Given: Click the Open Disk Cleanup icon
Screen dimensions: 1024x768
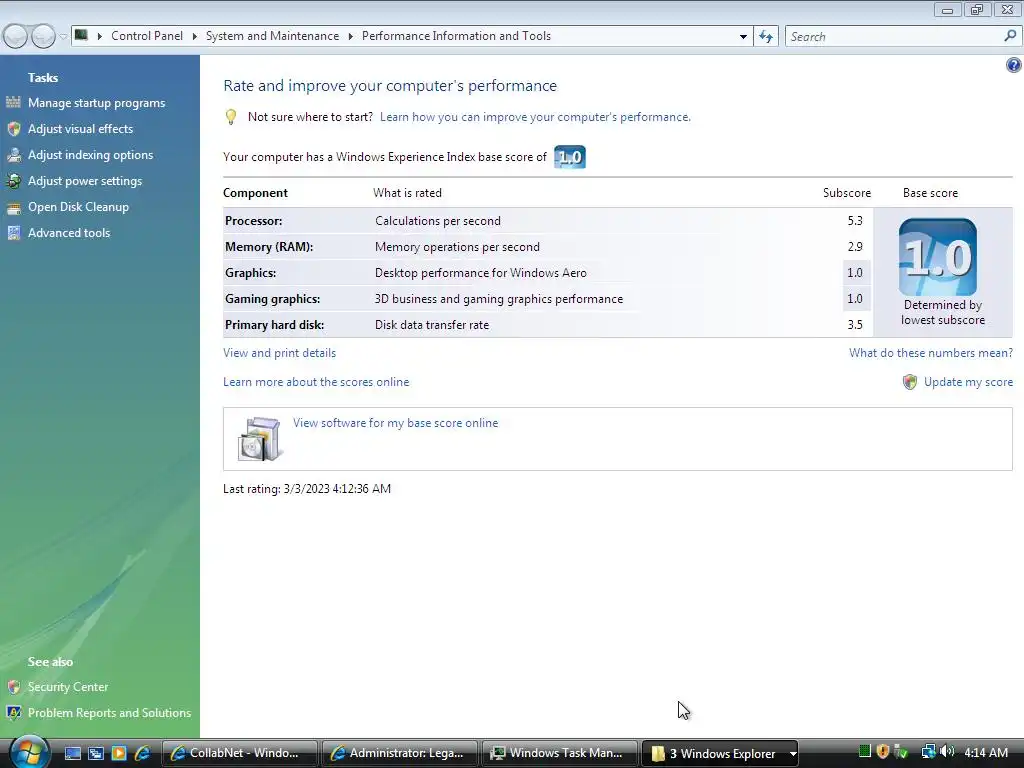Looking at the screenshot, I should click(x=14, y=208).
